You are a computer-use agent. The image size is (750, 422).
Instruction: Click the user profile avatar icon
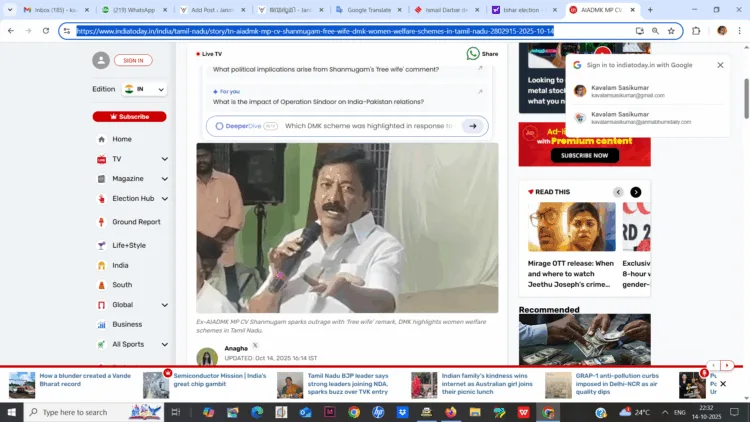coord(100,61)
